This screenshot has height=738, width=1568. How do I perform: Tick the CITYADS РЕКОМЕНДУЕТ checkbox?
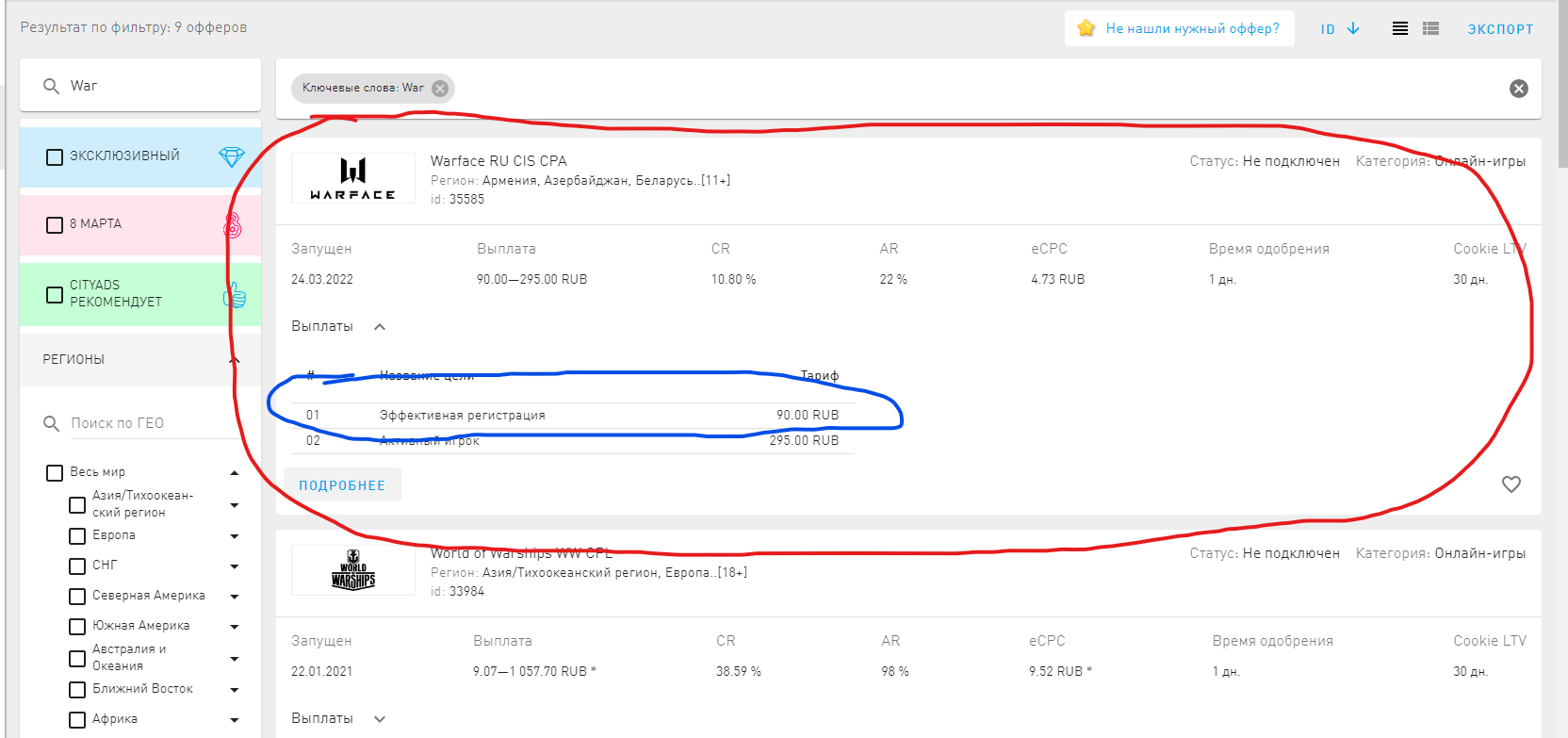click(56, 294)
